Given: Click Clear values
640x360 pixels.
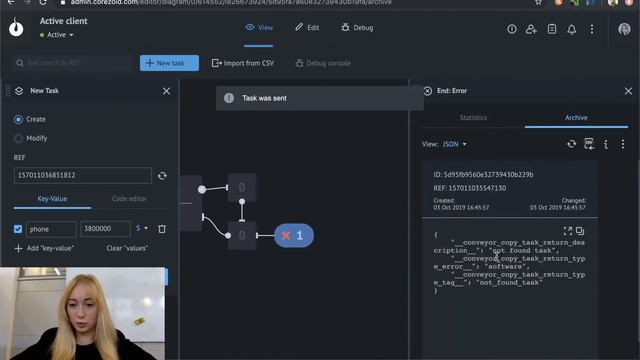Looking at the screenshot, I should click(127, 248).
